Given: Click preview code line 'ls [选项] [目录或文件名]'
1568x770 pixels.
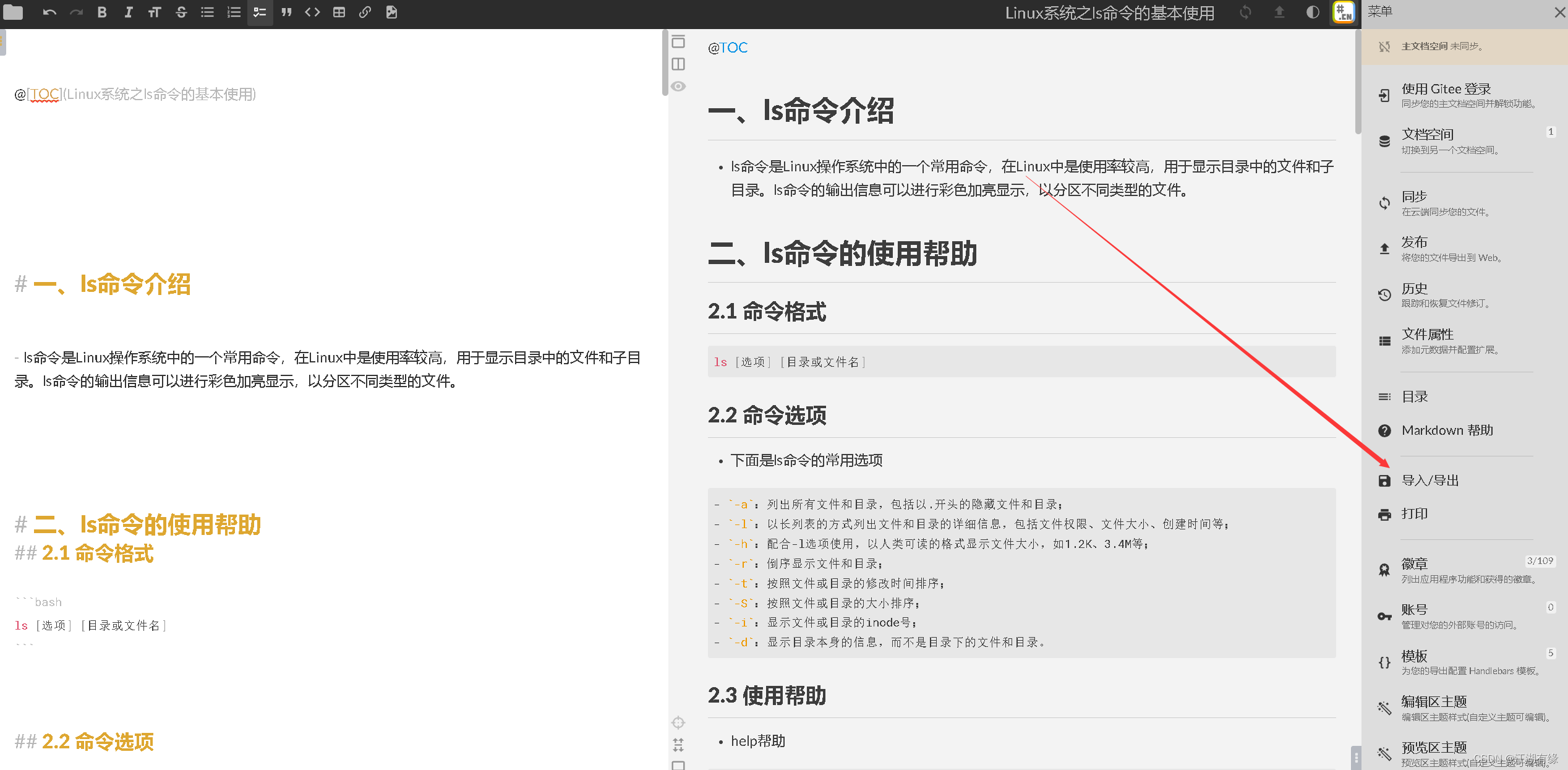Looking at the screenshot, I should point(790,362).
